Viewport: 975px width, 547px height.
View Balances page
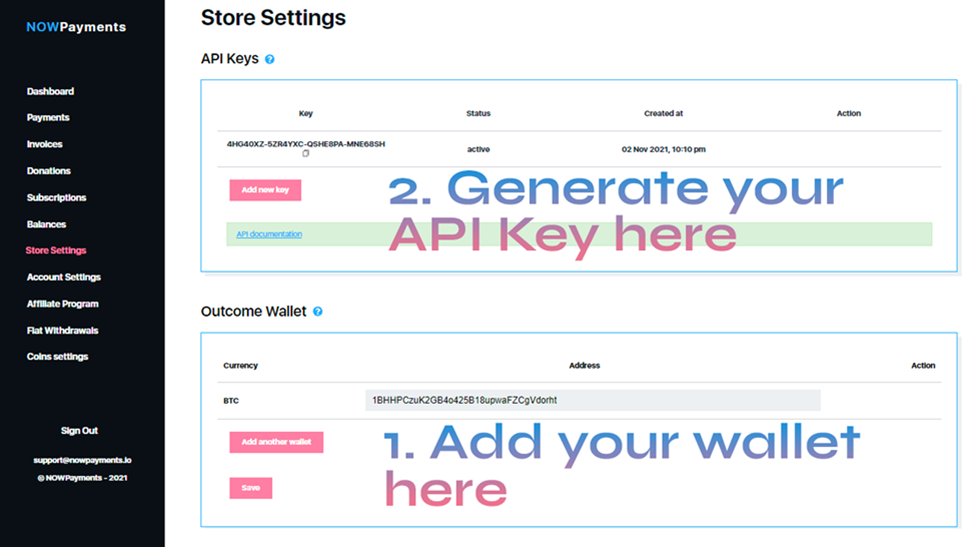(46, 224)
